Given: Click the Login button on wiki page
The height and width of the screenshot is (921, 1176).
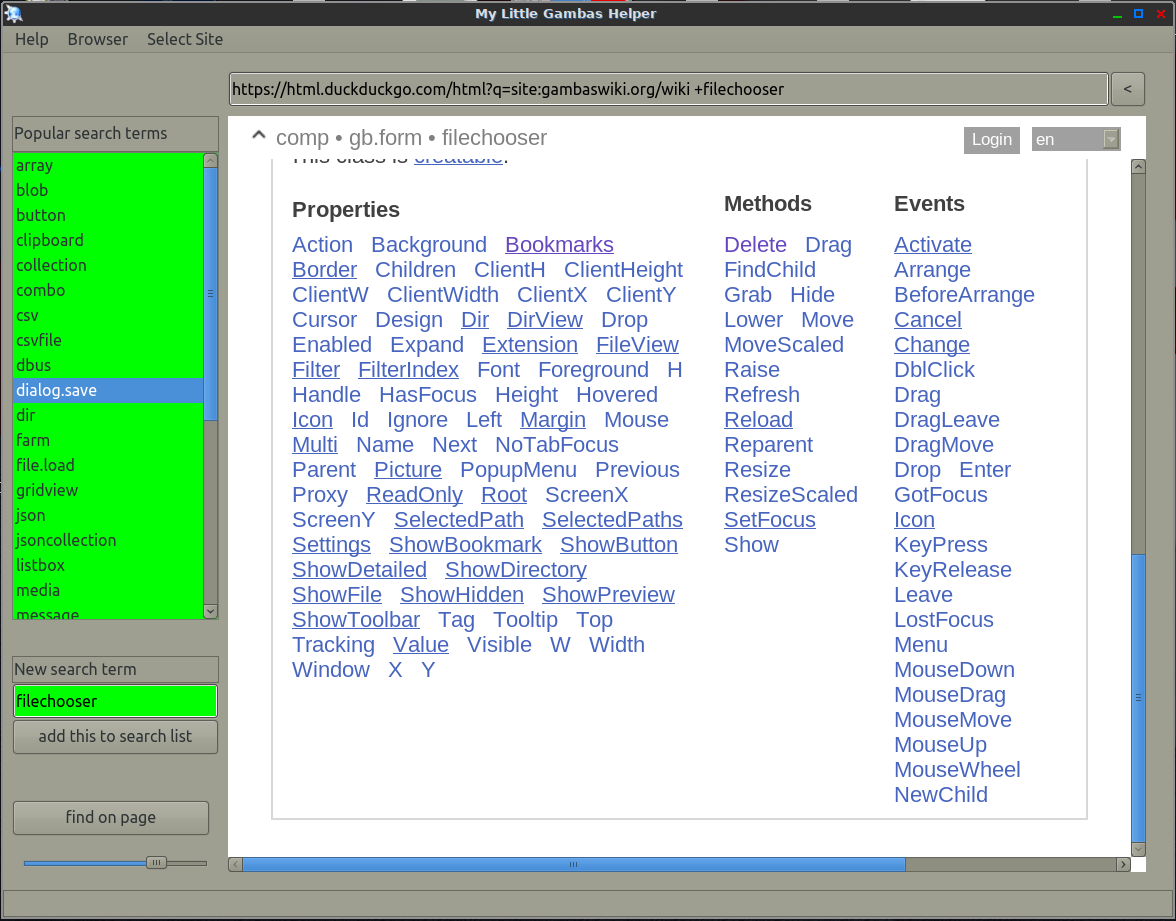Looking at the screenshot, I should [x=991, y=140].
